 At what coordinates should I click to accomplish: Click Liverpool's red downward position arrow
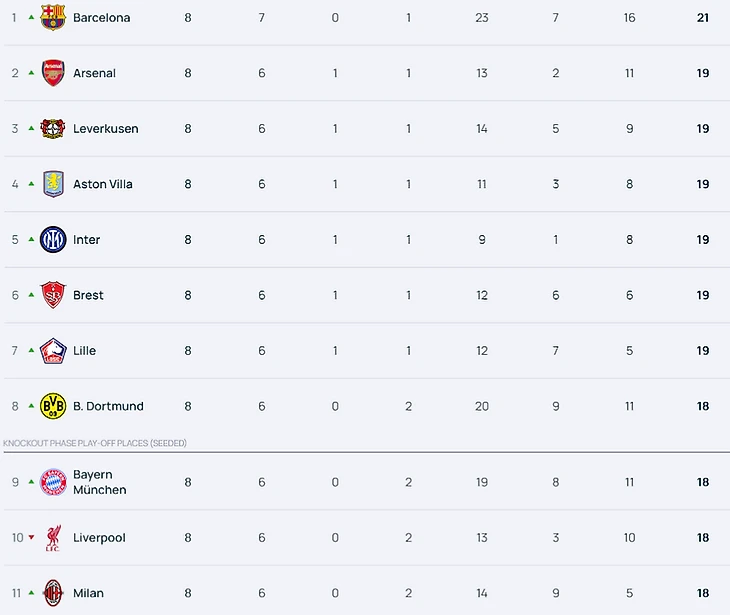pyautogui.click(x=31, y=538)
